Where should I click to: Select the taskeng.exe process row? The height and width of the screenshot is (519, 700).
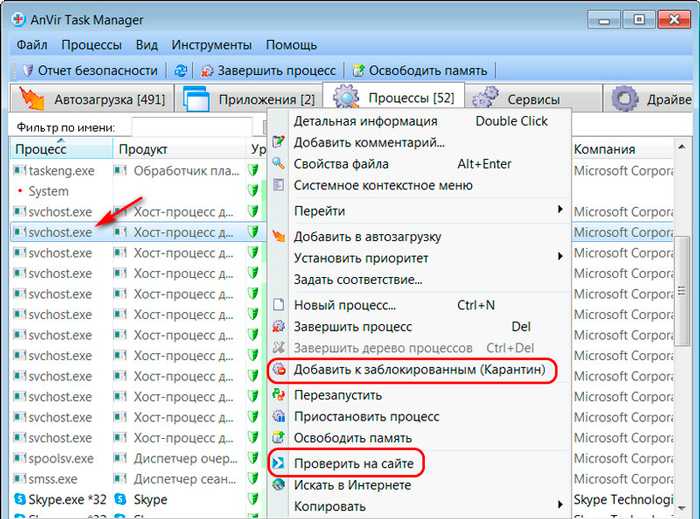tap(138, 170)
